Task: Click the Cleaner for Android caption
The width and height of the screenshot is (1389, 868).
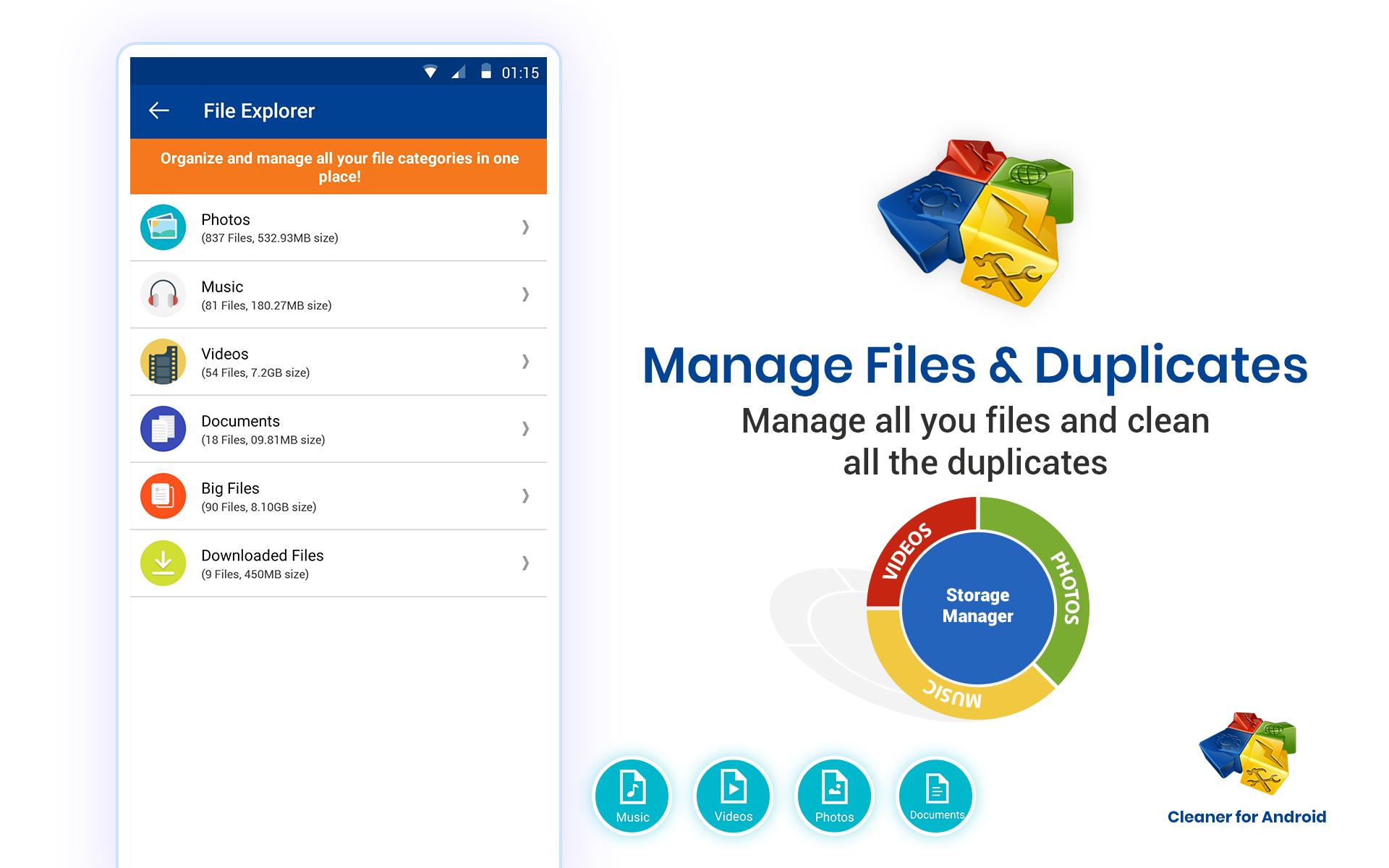Action: coord(1246,817)
